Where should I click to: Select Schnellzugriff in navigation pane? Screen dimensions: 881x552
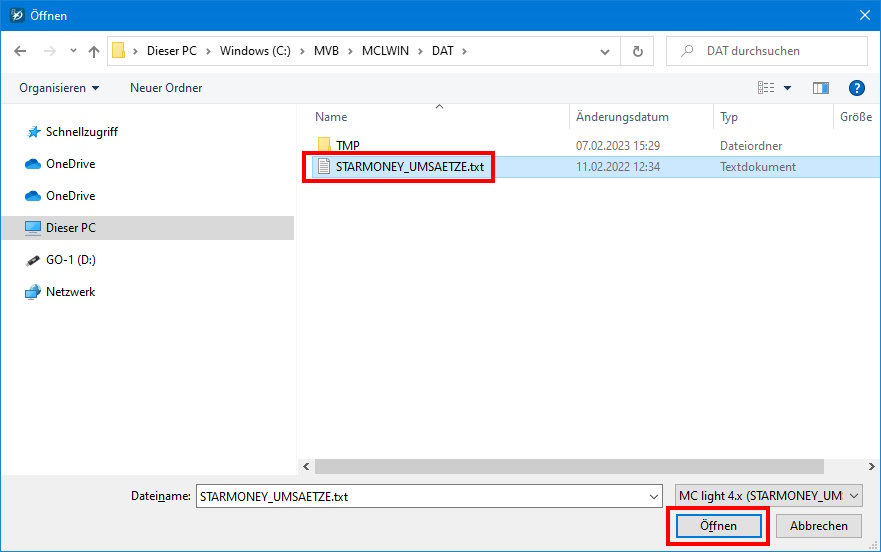[x=81, y=132]
